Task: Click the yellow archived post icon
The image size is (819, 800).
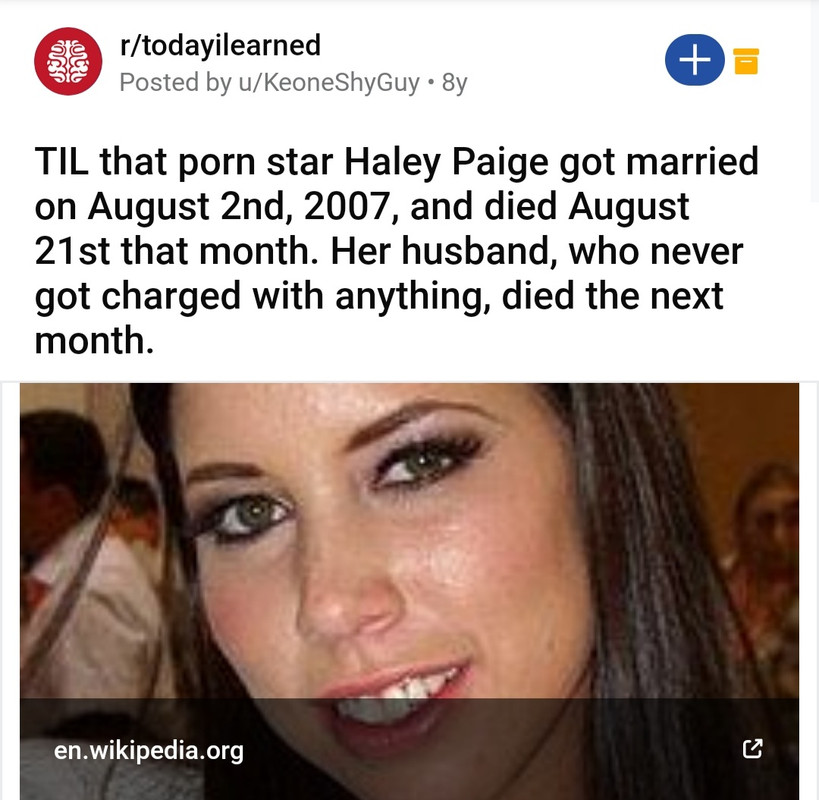Action: tap(746, 61)
